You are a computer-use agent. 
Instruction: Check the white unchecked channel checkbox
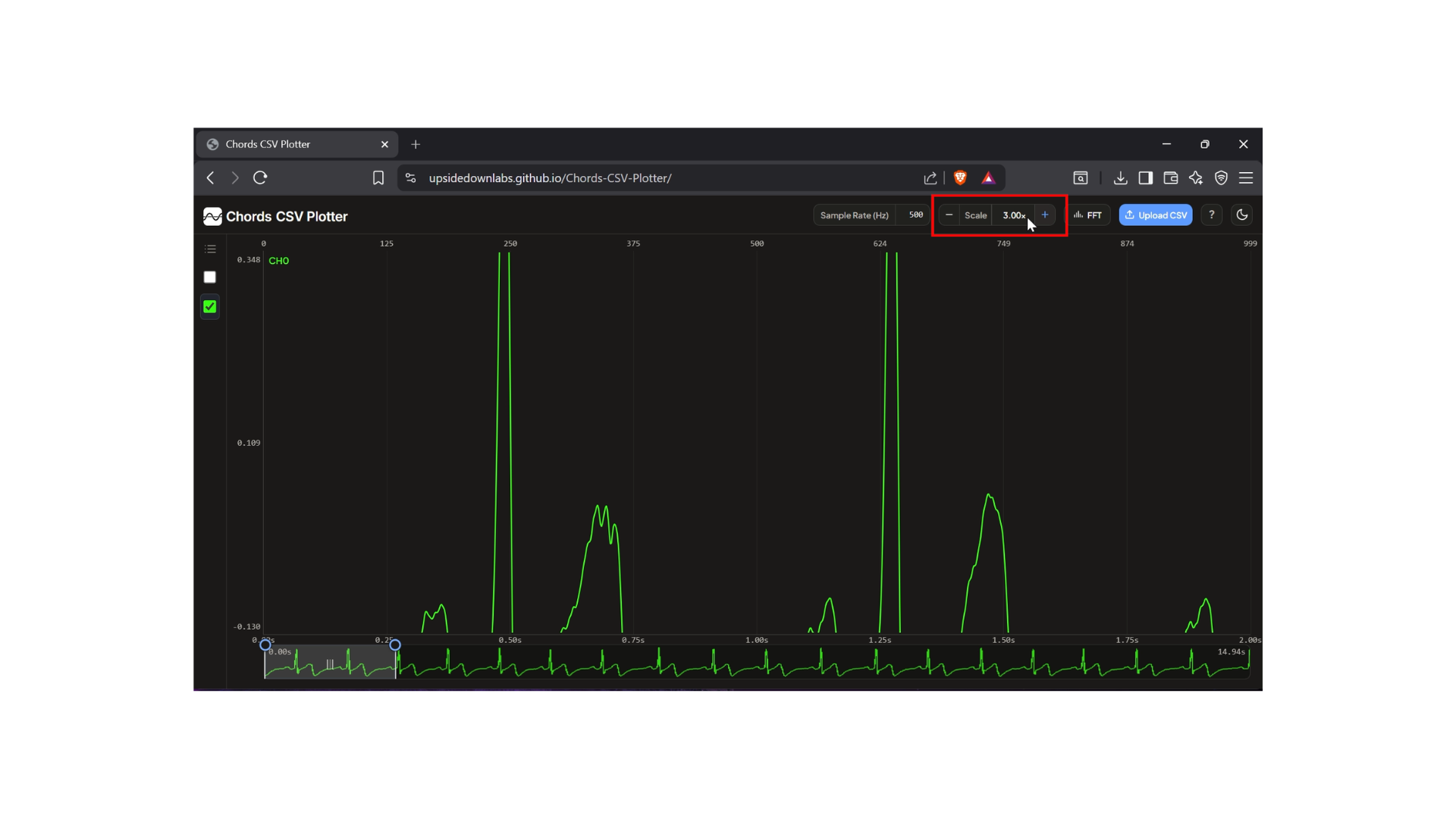pos(210,278)
